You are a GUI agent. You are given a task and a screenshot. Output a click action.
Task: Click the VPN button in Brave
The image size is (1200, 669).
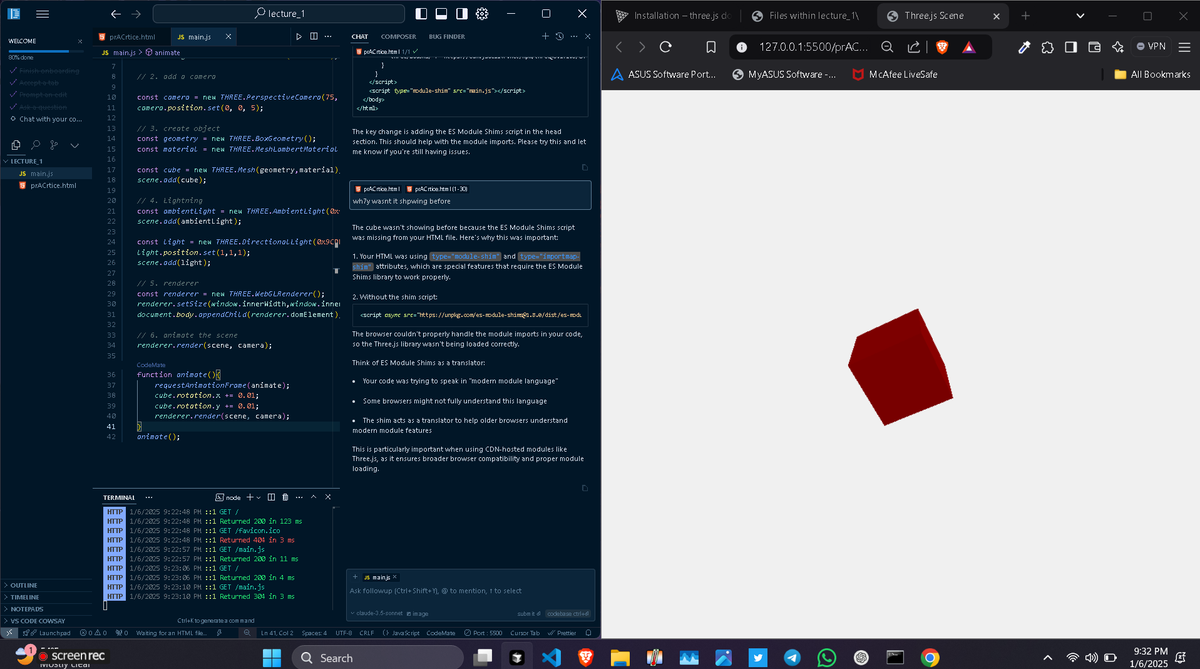[1149, 47]
